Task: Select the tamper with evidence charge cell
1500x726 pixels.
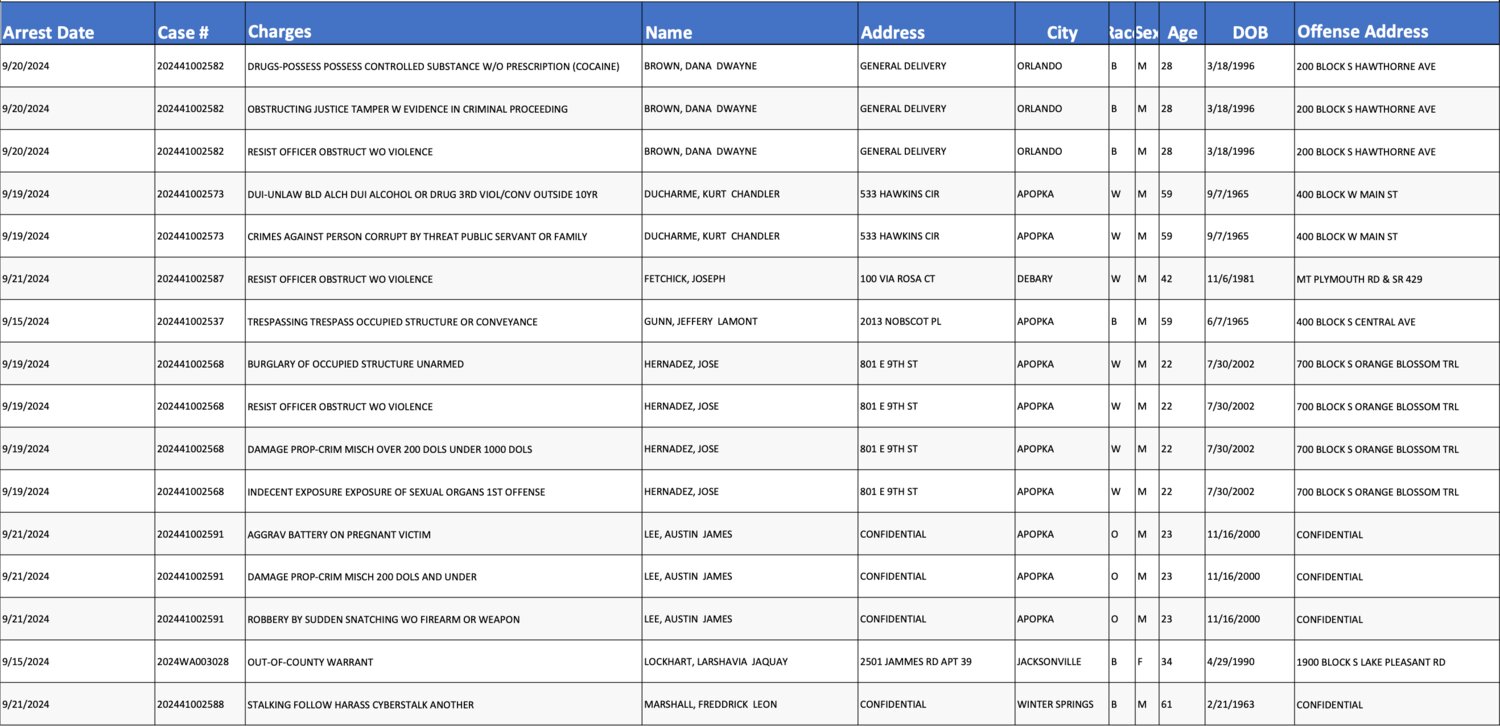Action: (x=444, y=109)
